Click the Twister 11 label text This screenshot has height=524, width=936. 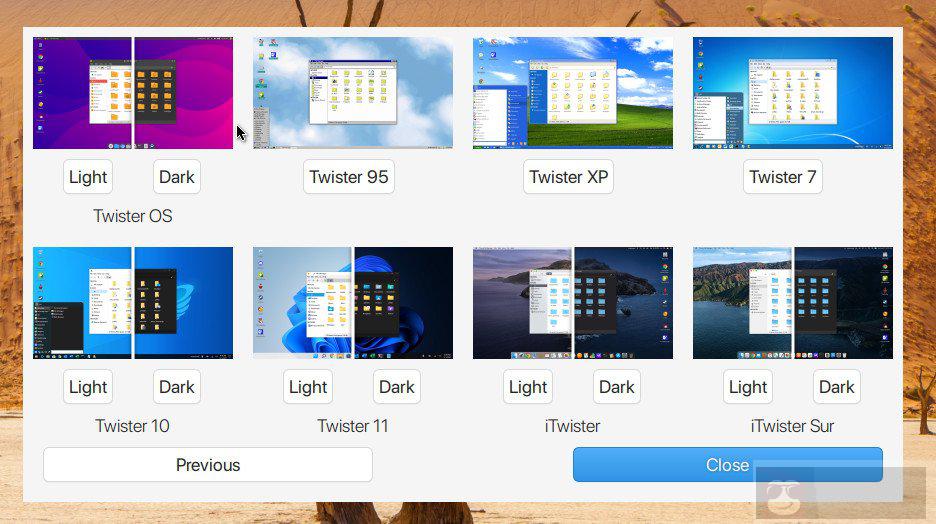pos(353,426)
